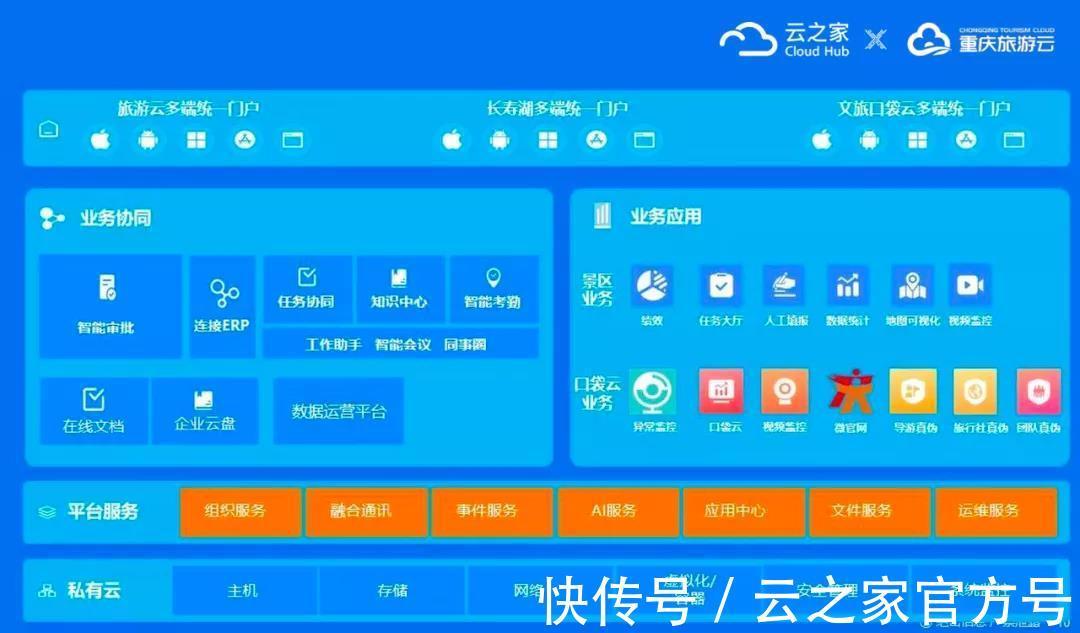Screen dimensions: 1080x633
Task: Select the 连接ERP tile
Action: [x=222, y=307]
